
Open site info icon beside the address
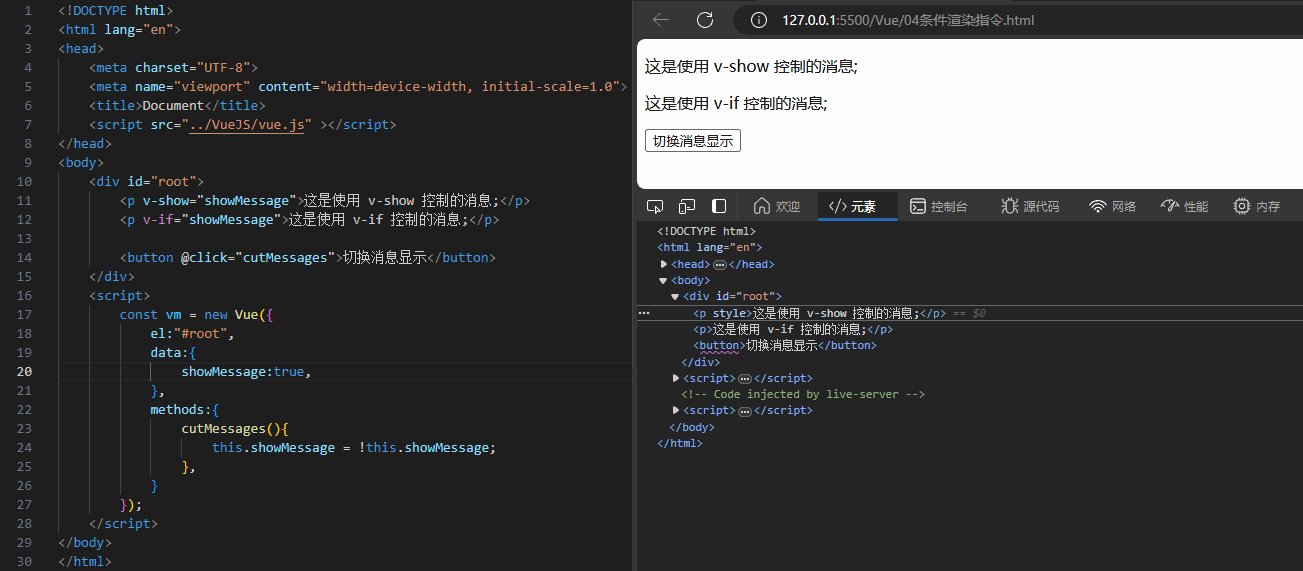pyautogui.click(x=759, y=20)
